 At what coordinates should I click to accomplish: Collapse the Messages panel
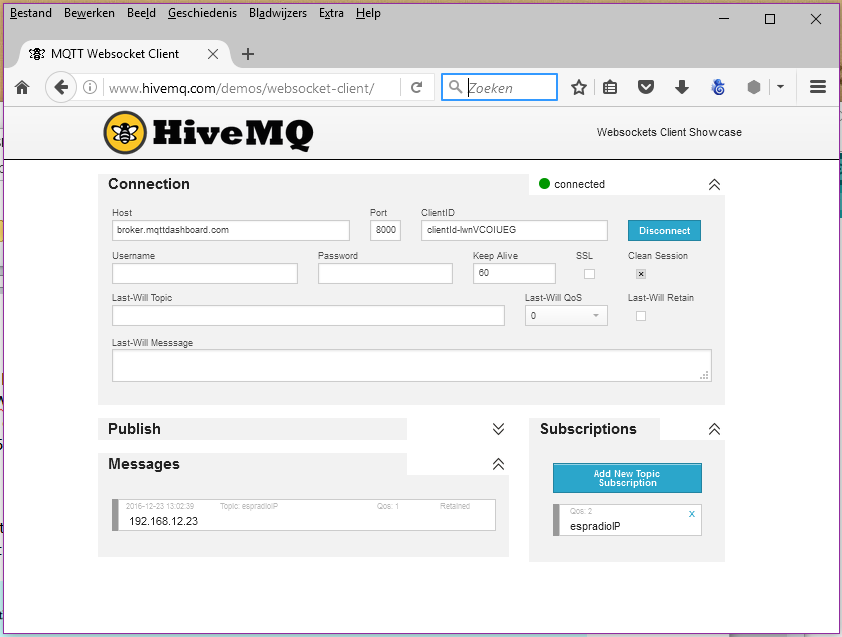498,464
